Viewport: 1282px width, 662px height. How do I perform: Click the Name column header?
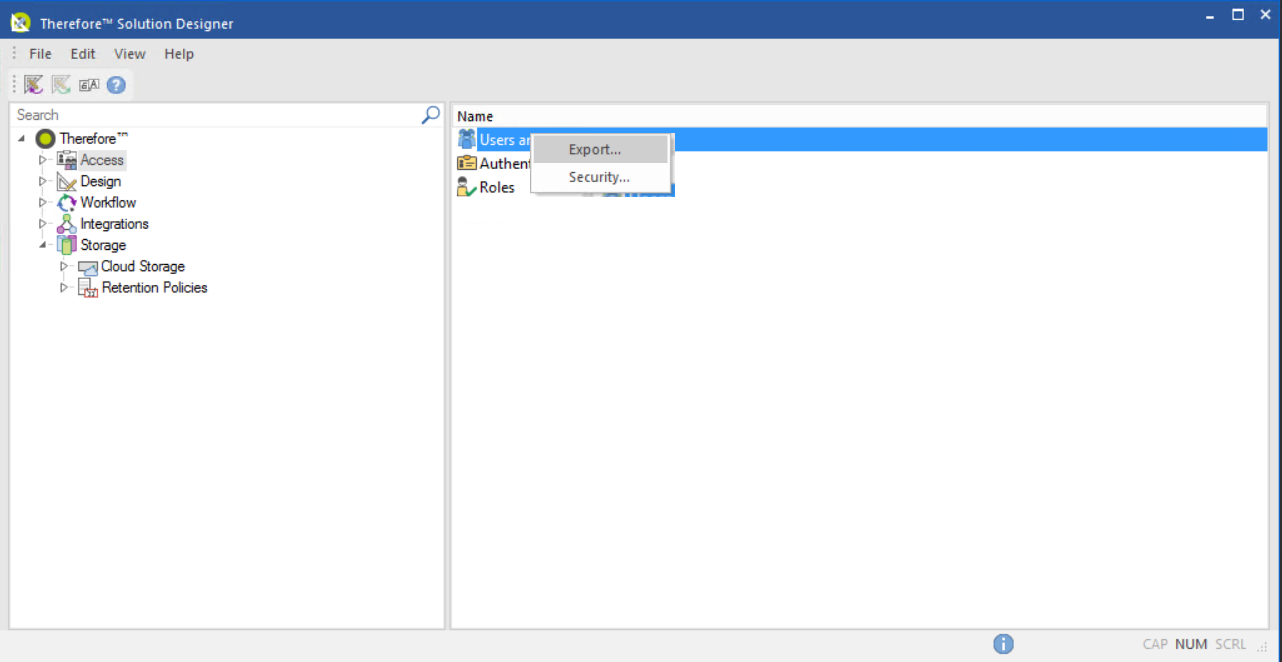click(475, 116)
